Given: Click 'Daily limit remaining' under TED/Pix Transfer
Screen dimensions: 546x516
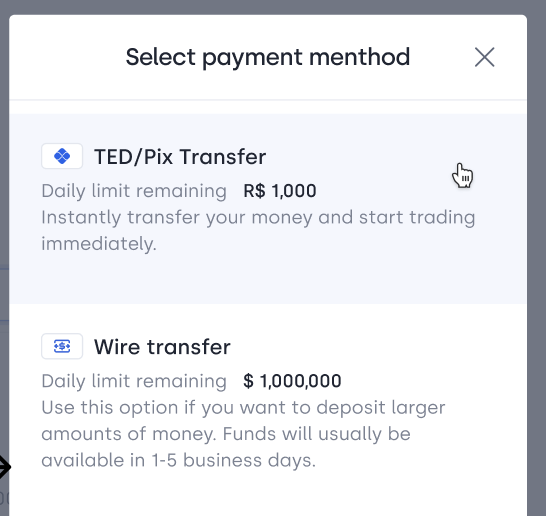Looking at the screenshot, I should 134,191.
